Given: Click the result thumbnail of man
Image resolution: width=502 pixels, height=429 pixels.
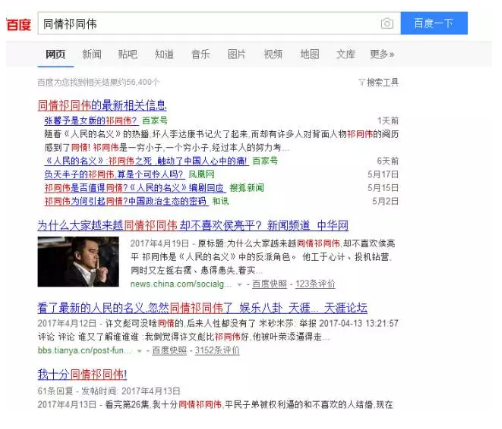Looking at the screenshot, I should pos(78,262).
